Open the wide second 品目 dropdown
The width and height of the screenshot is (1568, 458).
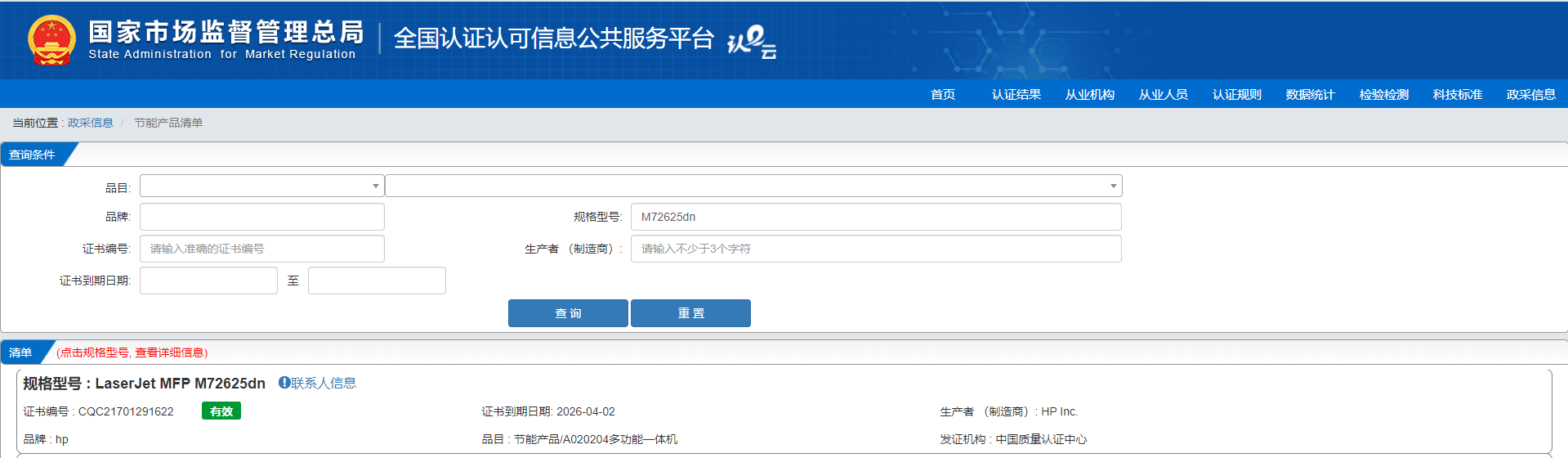[x=753, y=186]
